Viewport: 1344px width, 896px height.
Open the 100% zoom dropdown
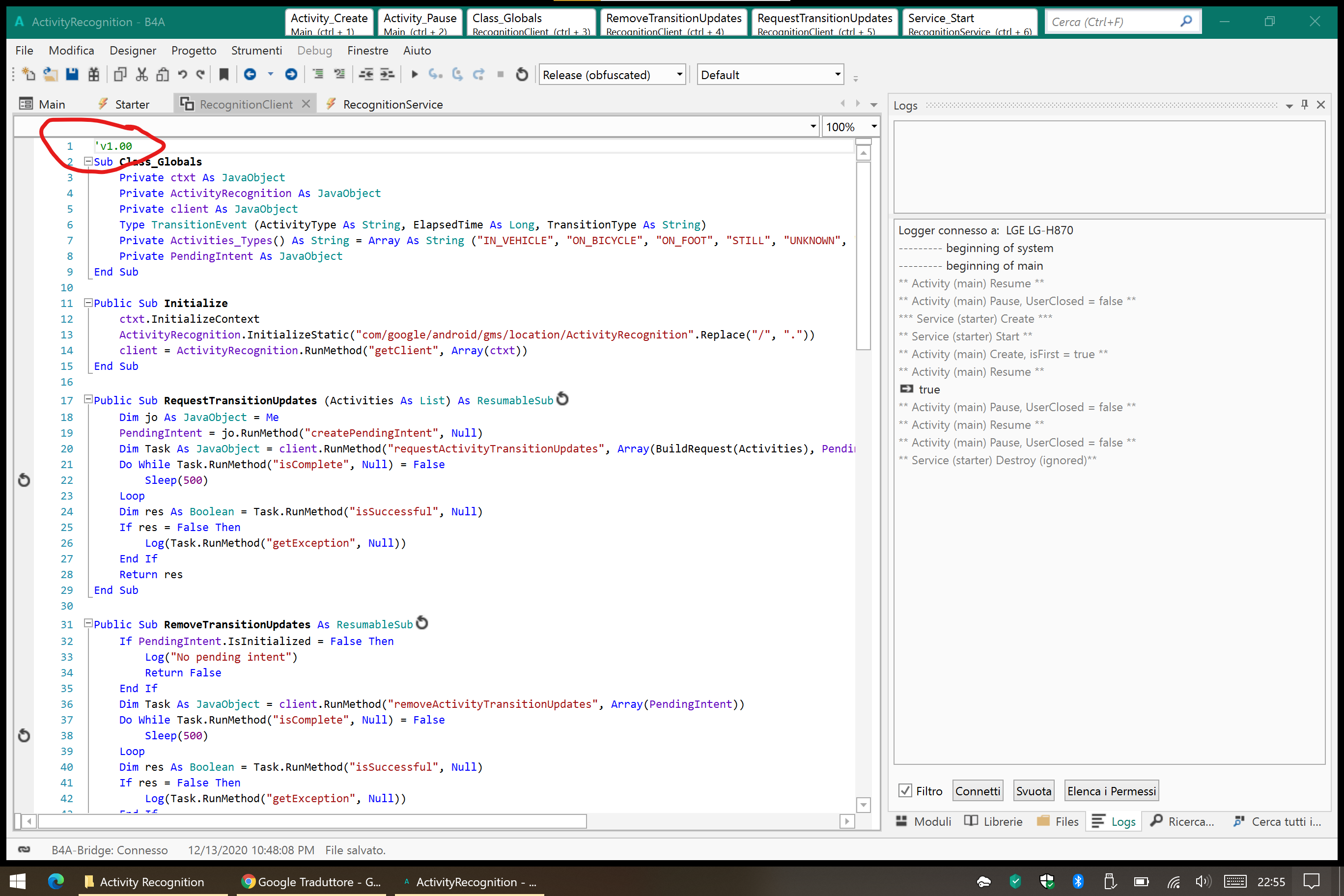click(x=874, y=126)
